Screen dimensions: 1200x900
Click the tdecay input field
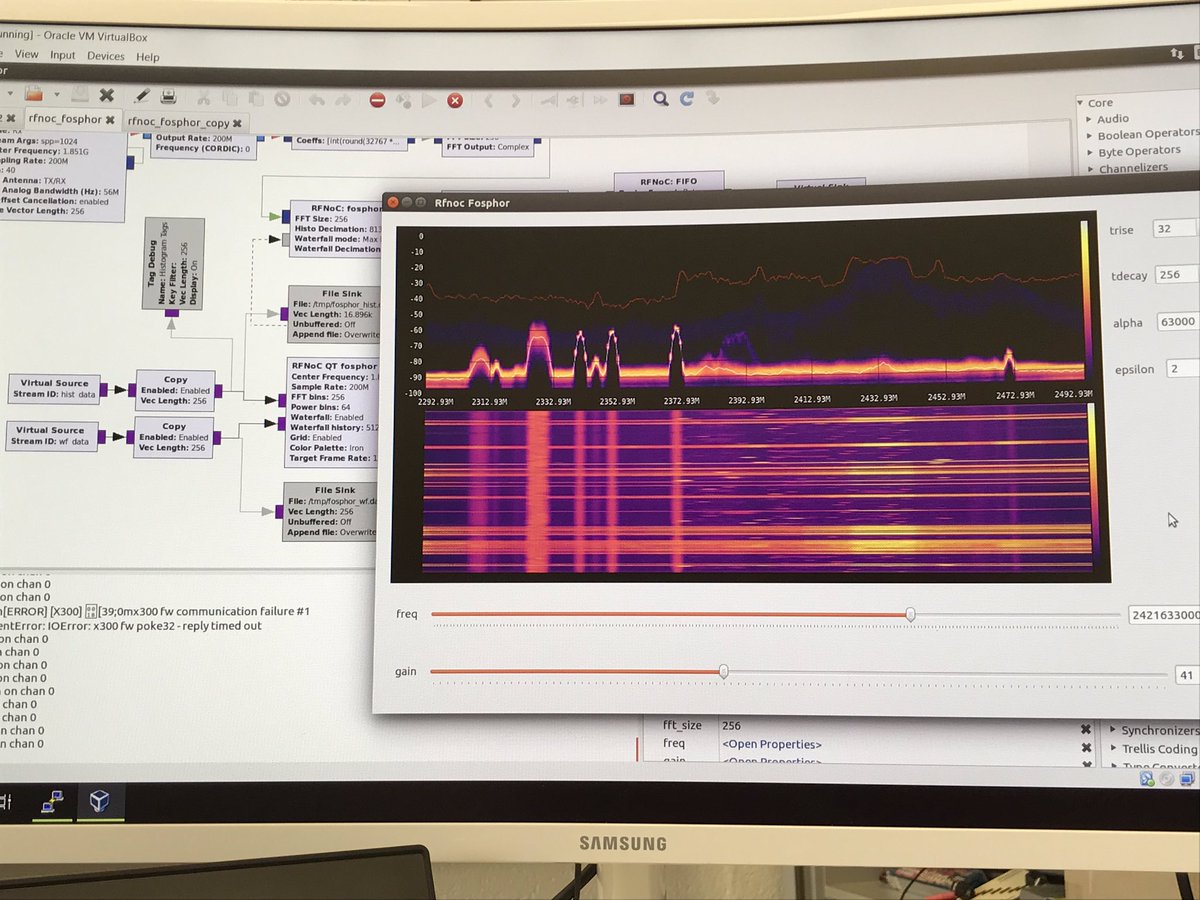(x=1177, y=274)
